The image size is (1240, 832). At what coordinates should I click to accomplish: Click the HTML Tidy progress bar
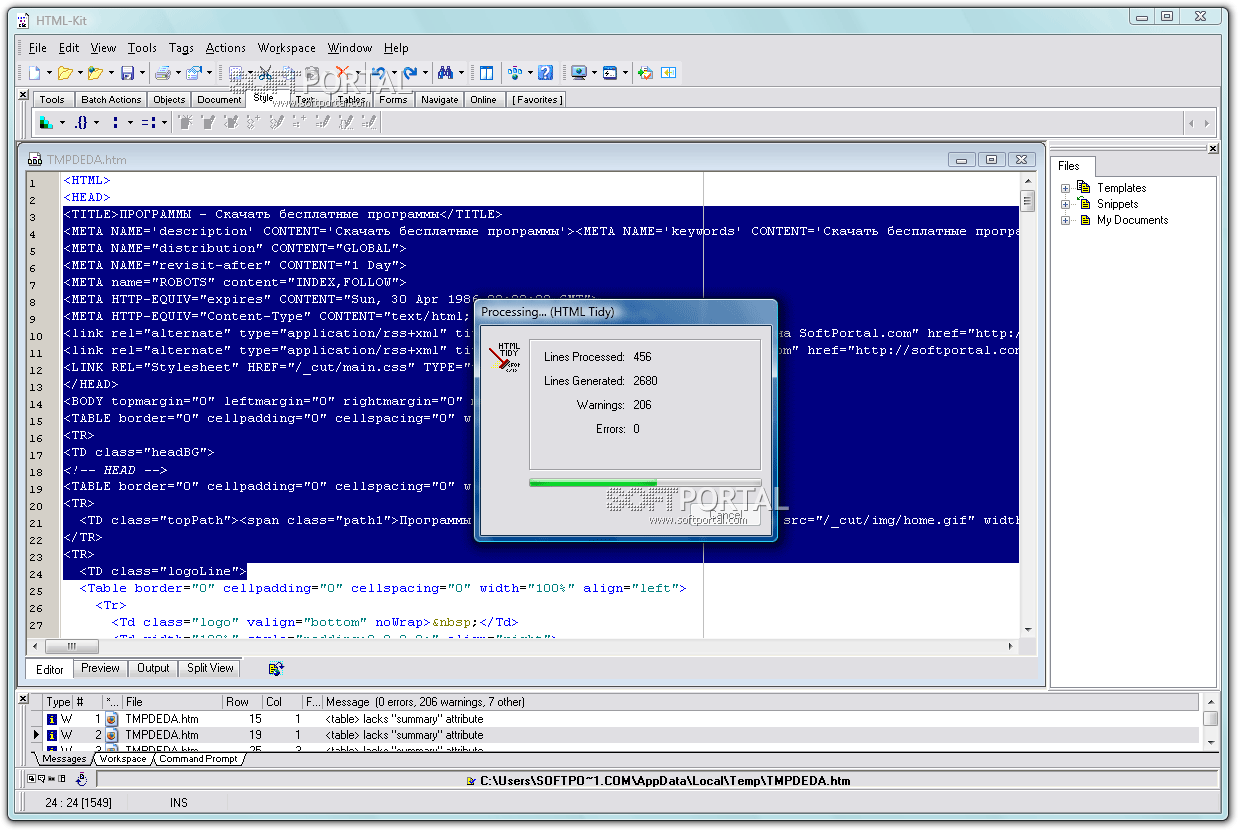pyautogui.click(x=645, y=482)
